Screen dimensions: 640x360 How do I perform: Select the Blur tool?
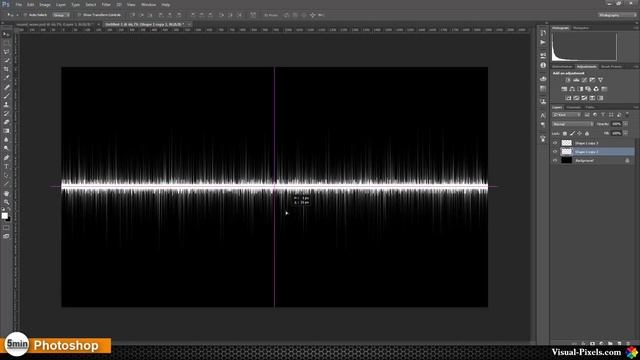pyautogui.click(x=6, y=140)
